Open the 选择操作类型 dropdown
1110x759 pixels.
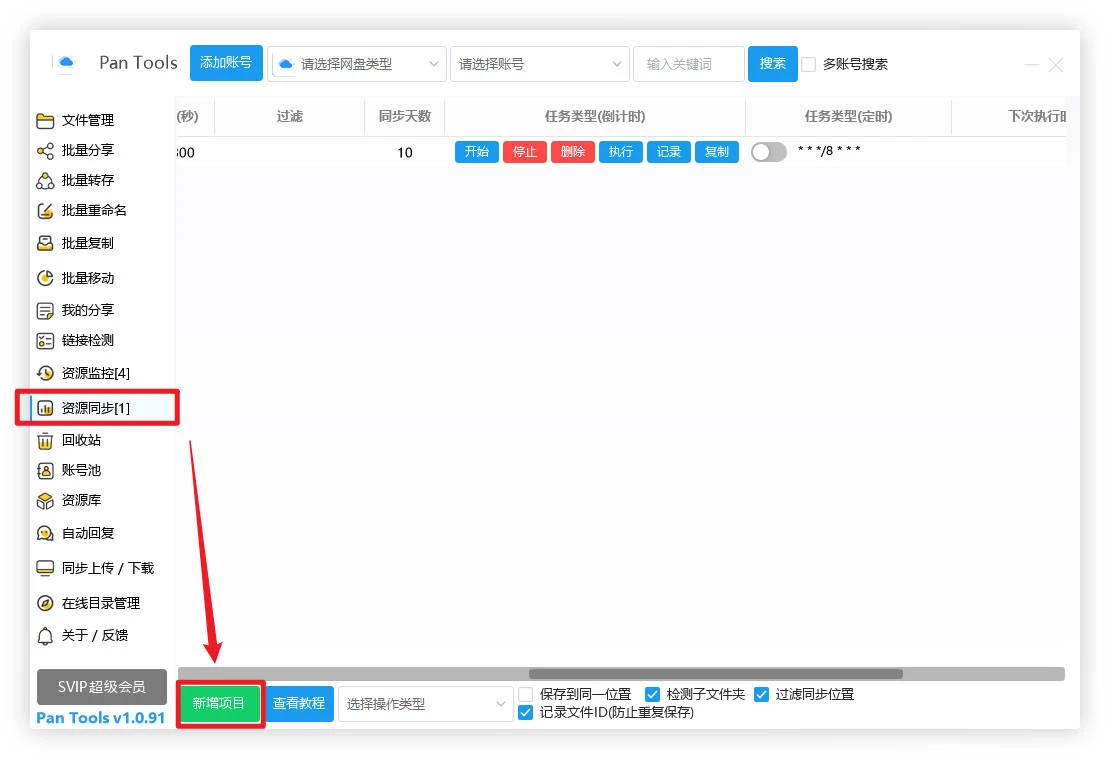[x=425, y=704]
